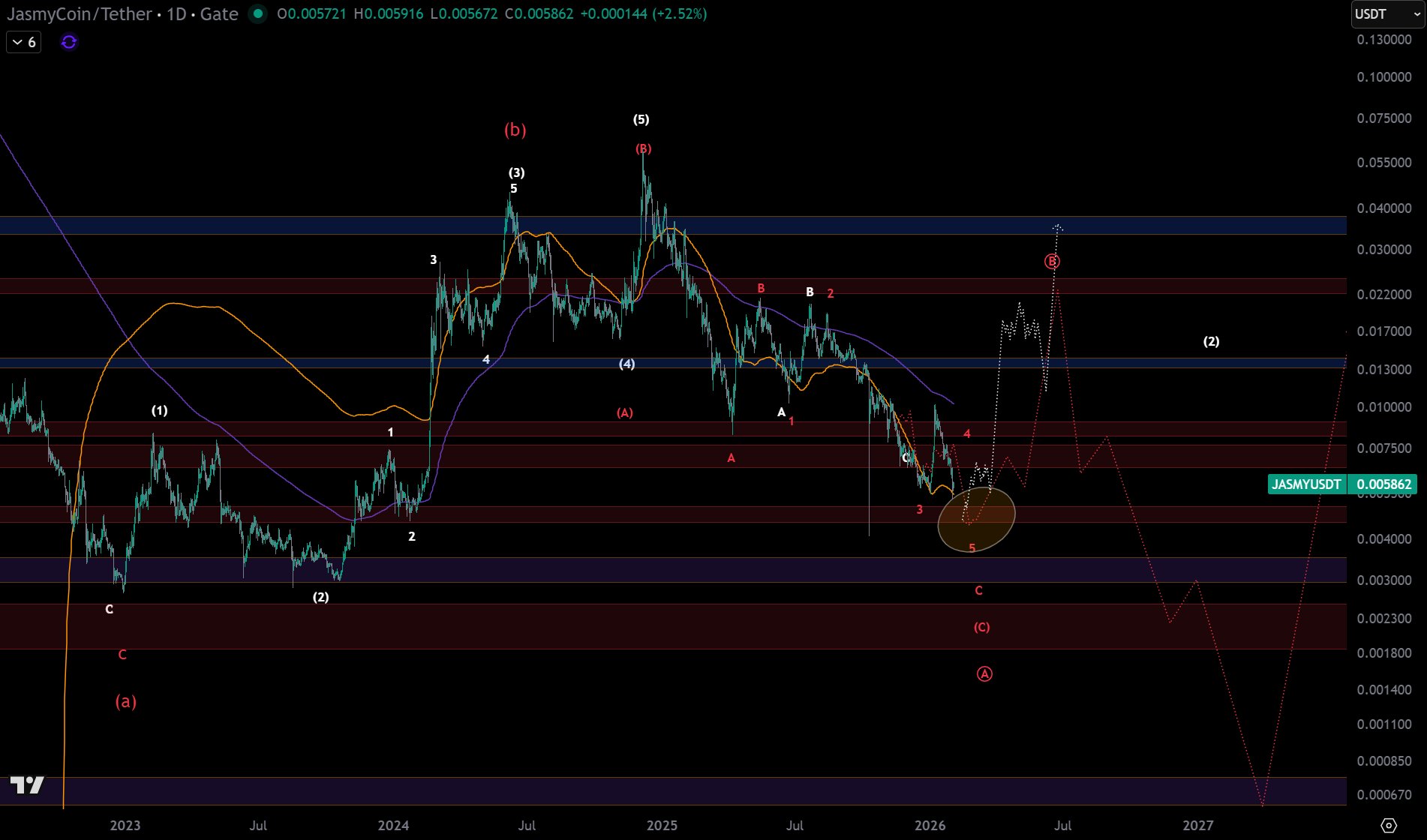Select the white (5) wave label

click(x=641, y=119)
